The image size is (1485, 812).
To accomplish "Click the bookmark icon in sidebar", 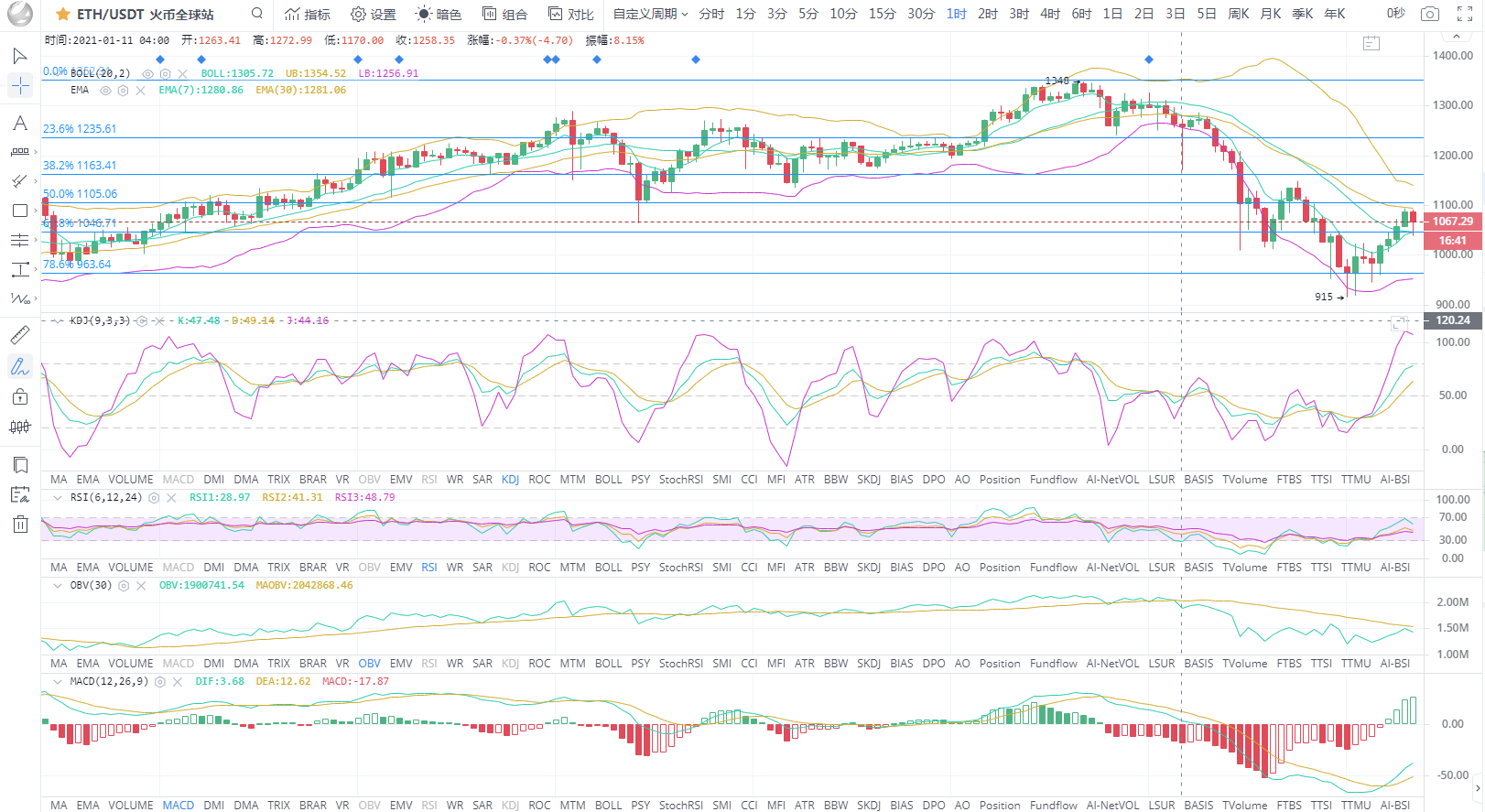I will [x=20, y=465].
